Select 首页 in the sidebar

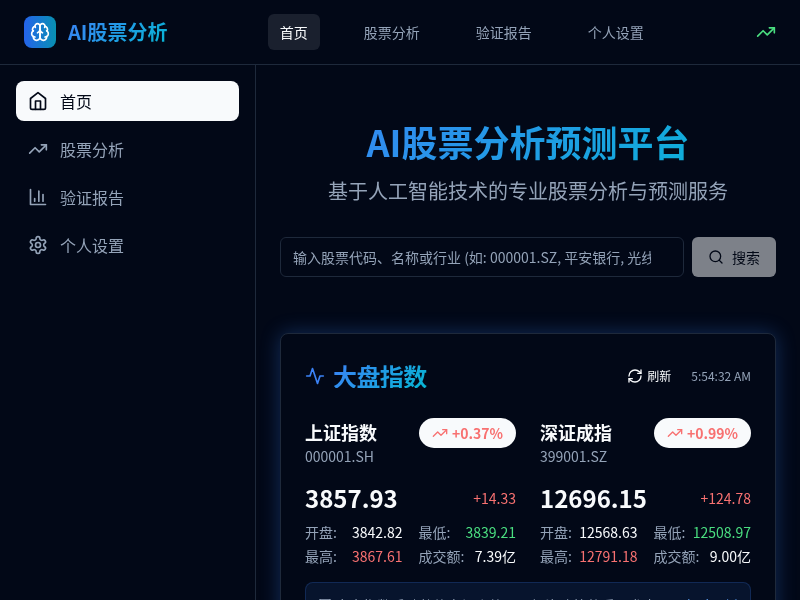[x=128, y=101]
